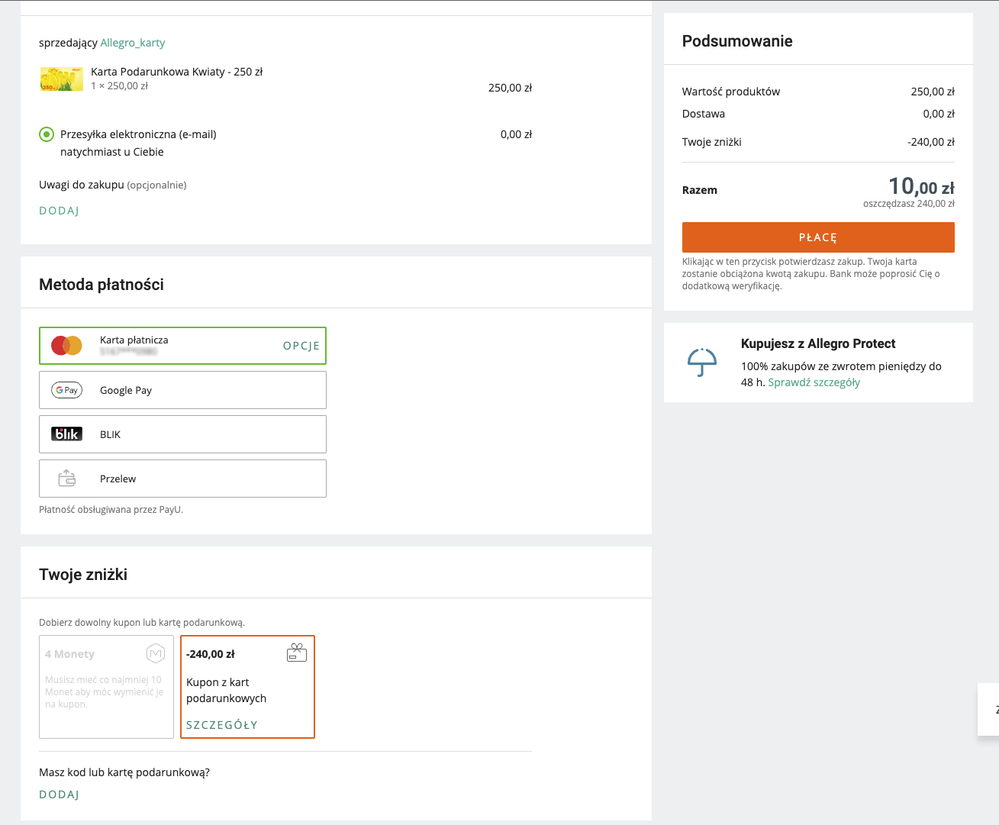Click the Allegro Protect umbrella icon
Viewport: 999px width, 825px height.
pyautogui.click(x=702, y=362)
